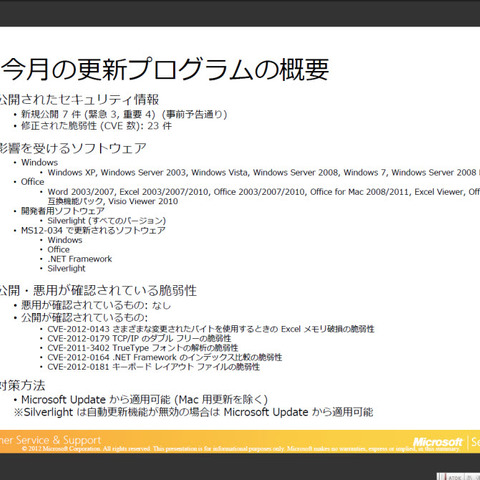Image resolution: width=480 pixels, height=480 pixels.
Task: Click the CVE-2012-0143 Excel メモリ破損 line
Action: tap(211, 329)
